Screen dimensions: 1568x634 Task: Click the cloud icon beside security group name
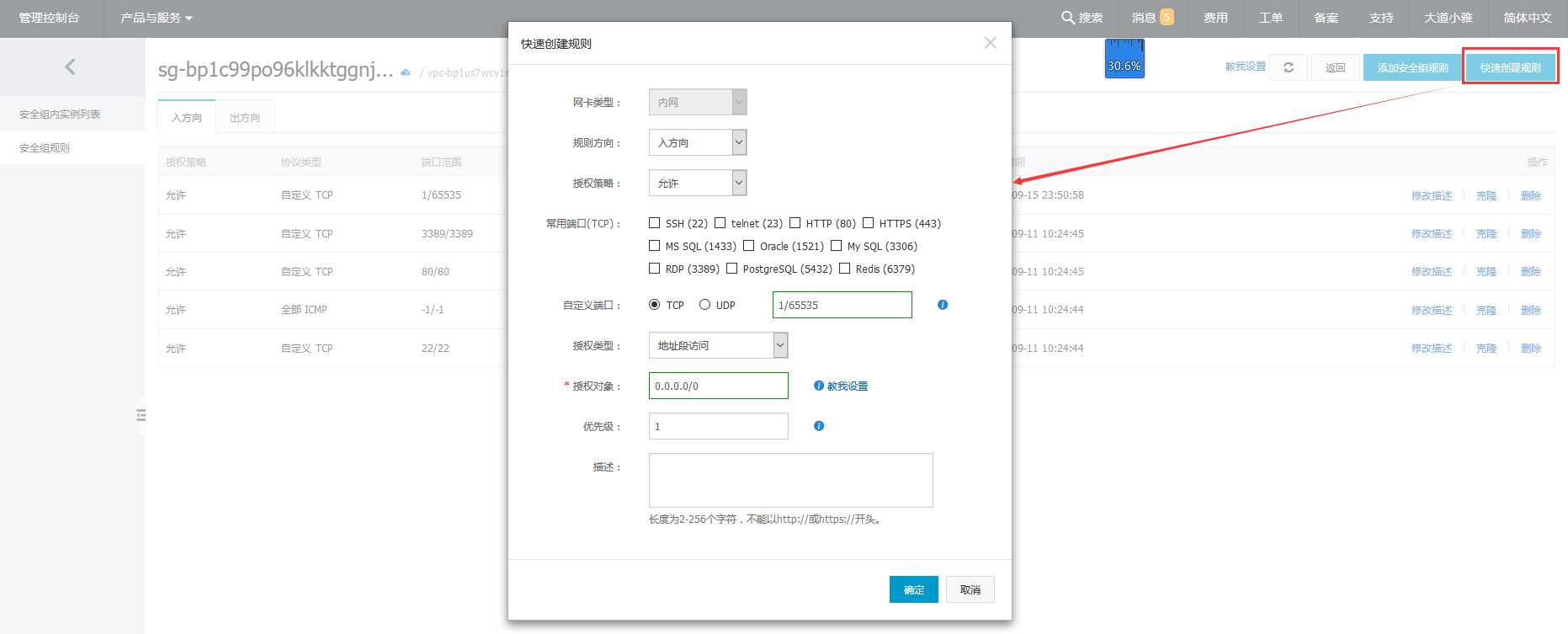pyautogui.click(x=406, y=72)
